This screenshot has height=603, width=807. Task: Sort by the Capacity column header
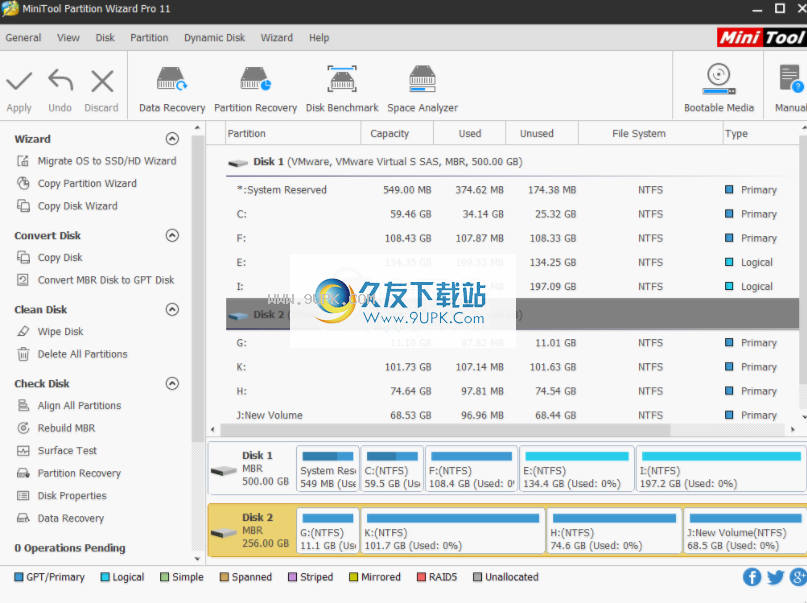pyautogui.click(x=397, y=133)
